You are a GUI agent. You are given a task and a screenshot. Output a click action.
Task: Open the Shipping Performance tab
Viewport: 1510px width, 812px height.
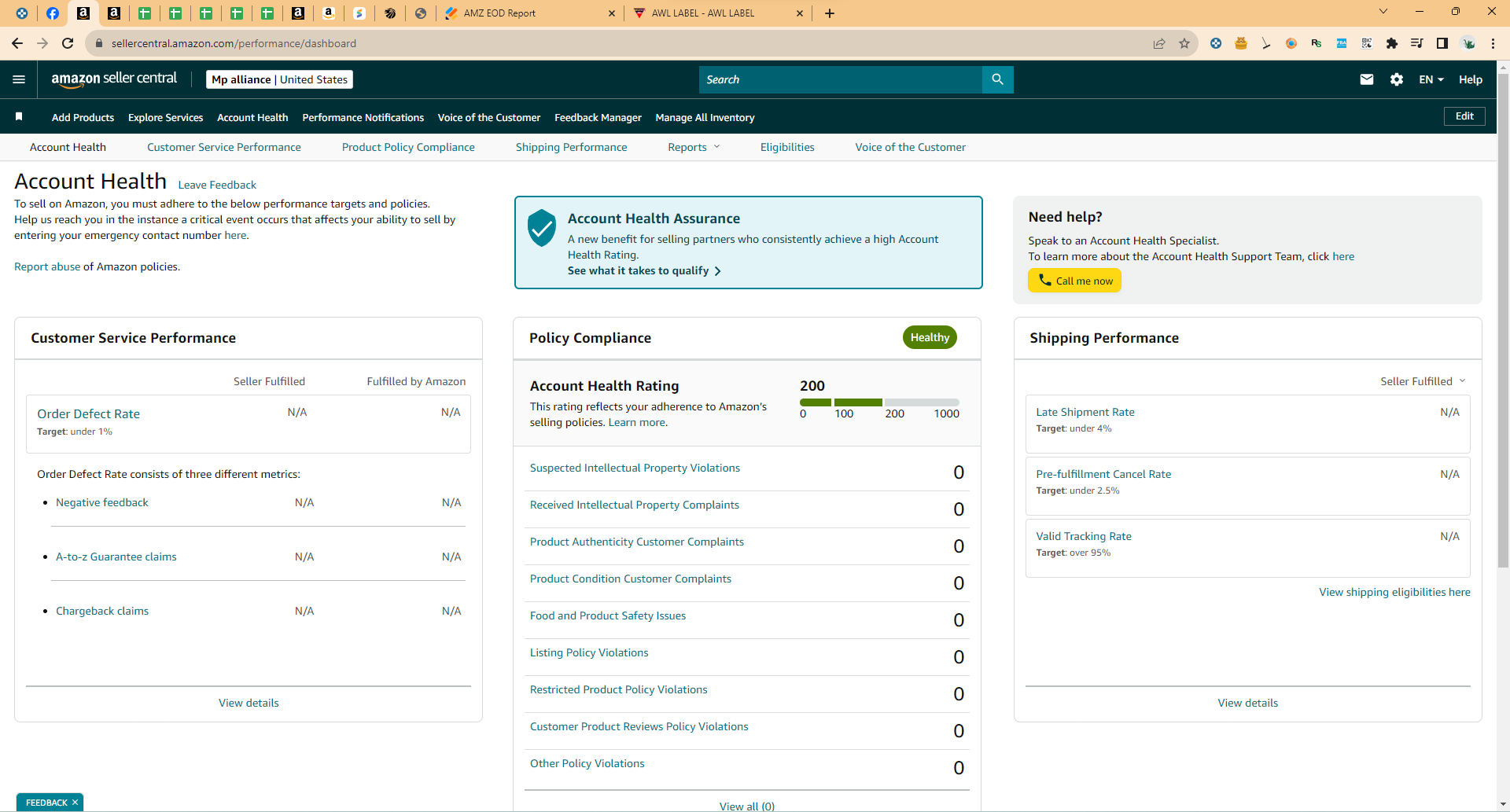pos(572,147)
